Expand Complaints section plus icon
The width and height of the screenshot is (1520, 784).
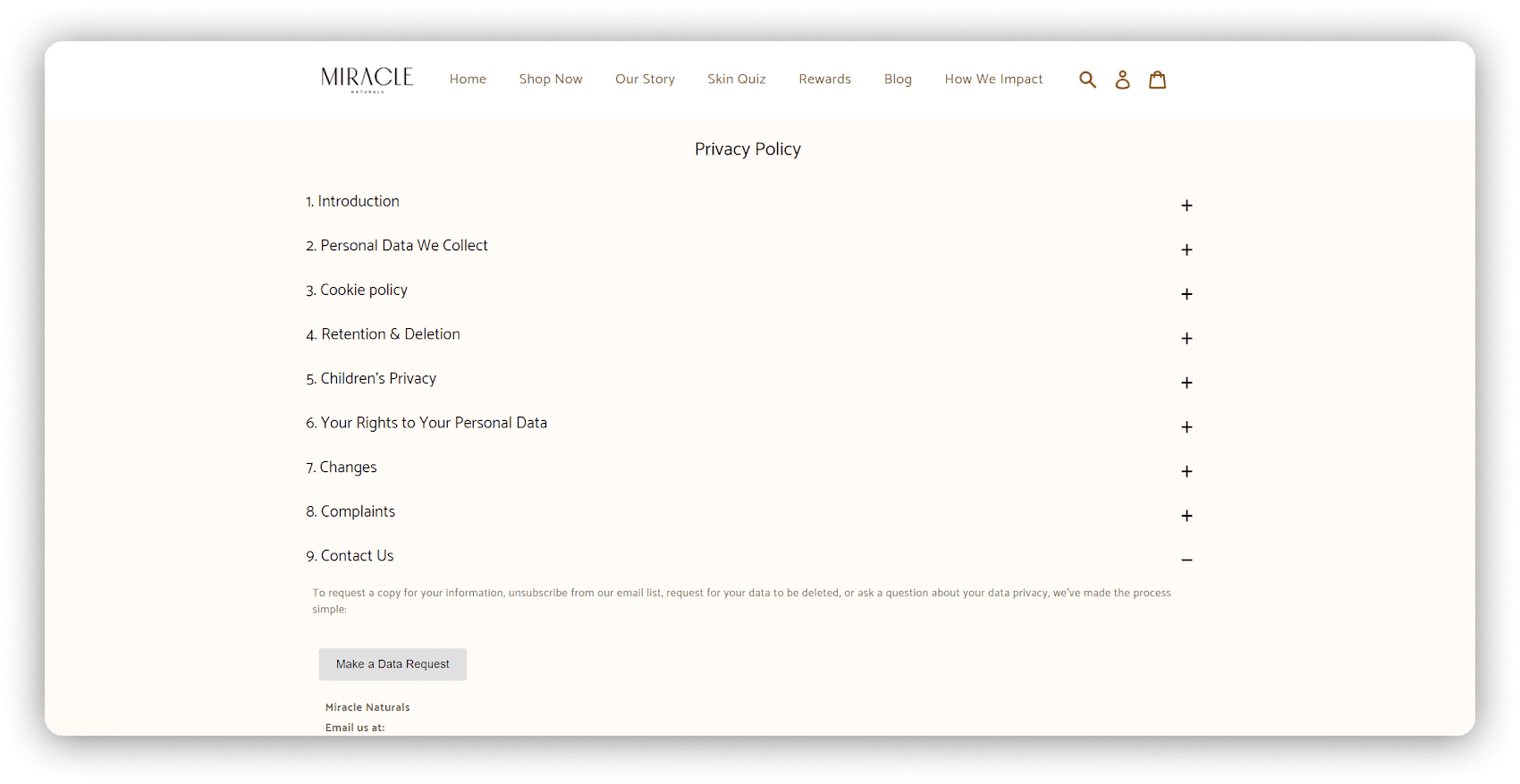pos(1186,516)
